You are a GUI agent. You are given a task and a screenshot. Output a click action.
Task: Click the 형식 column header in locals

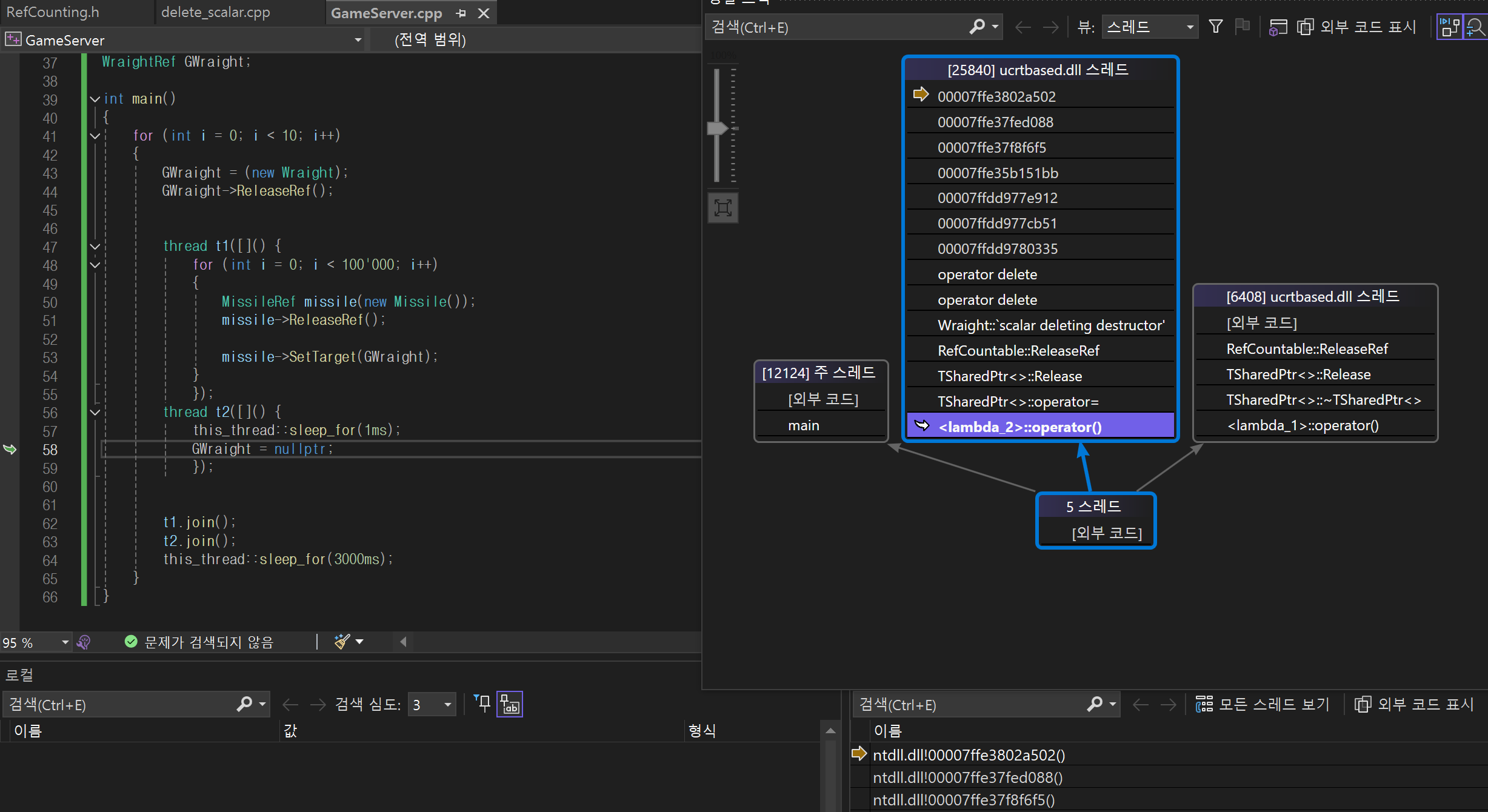(x=702, y=731)
